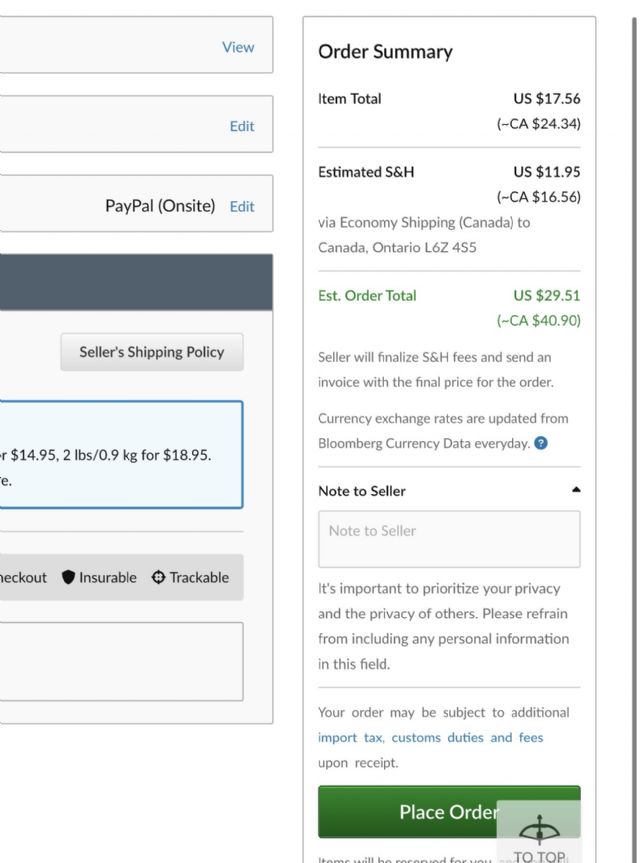Focus the Note to Seller text field
Image resolution: width=640 pixels, height=863 pixels.
(x=449, y=539)
